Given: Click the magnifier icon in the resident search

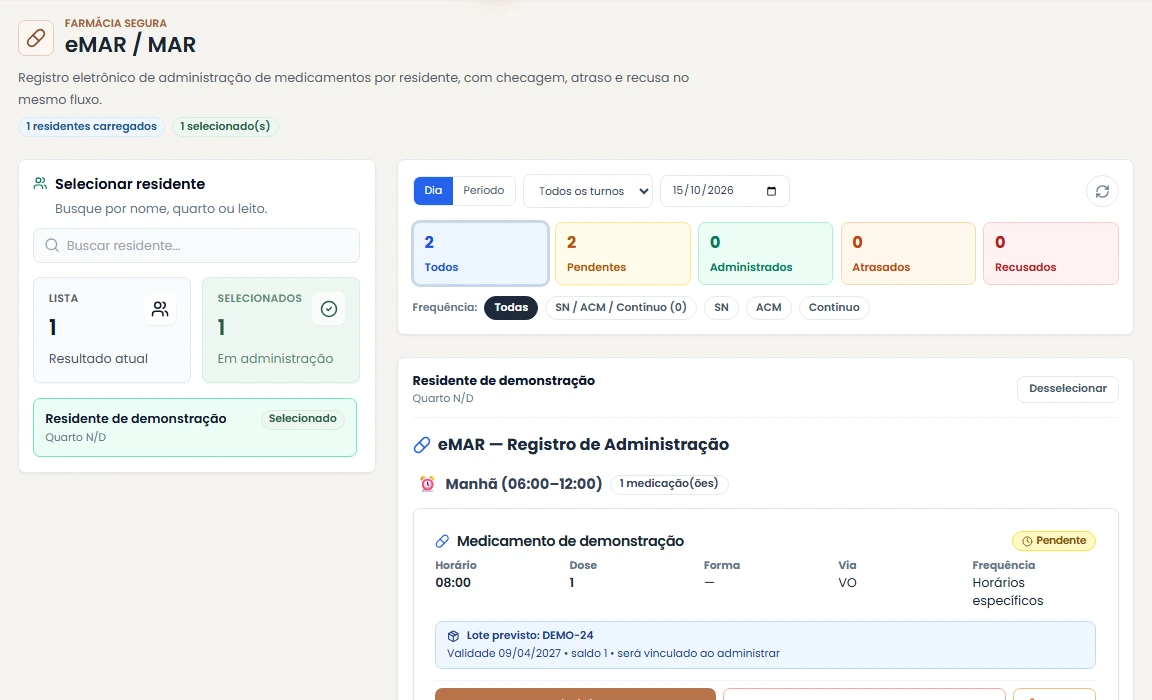Looking at the screenshot, I should 52,245.
